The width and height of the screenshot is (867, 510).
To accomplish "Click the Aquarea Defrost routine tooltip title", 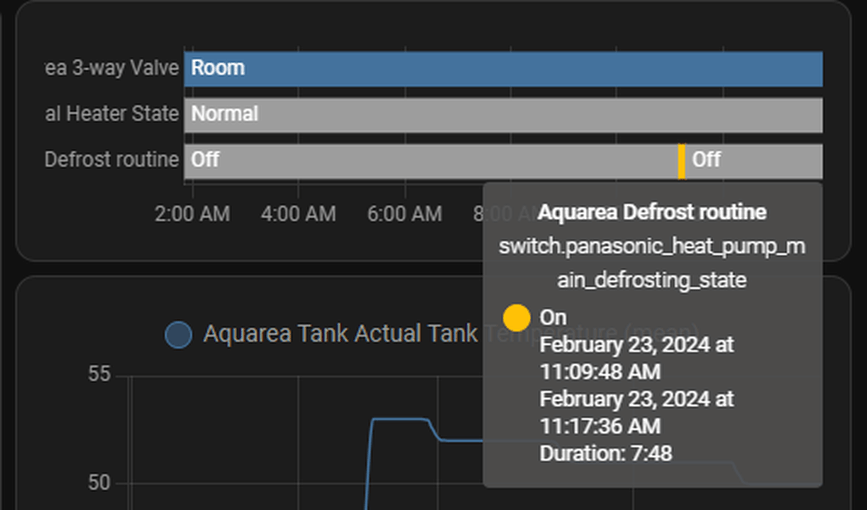I will coord(652,212).
